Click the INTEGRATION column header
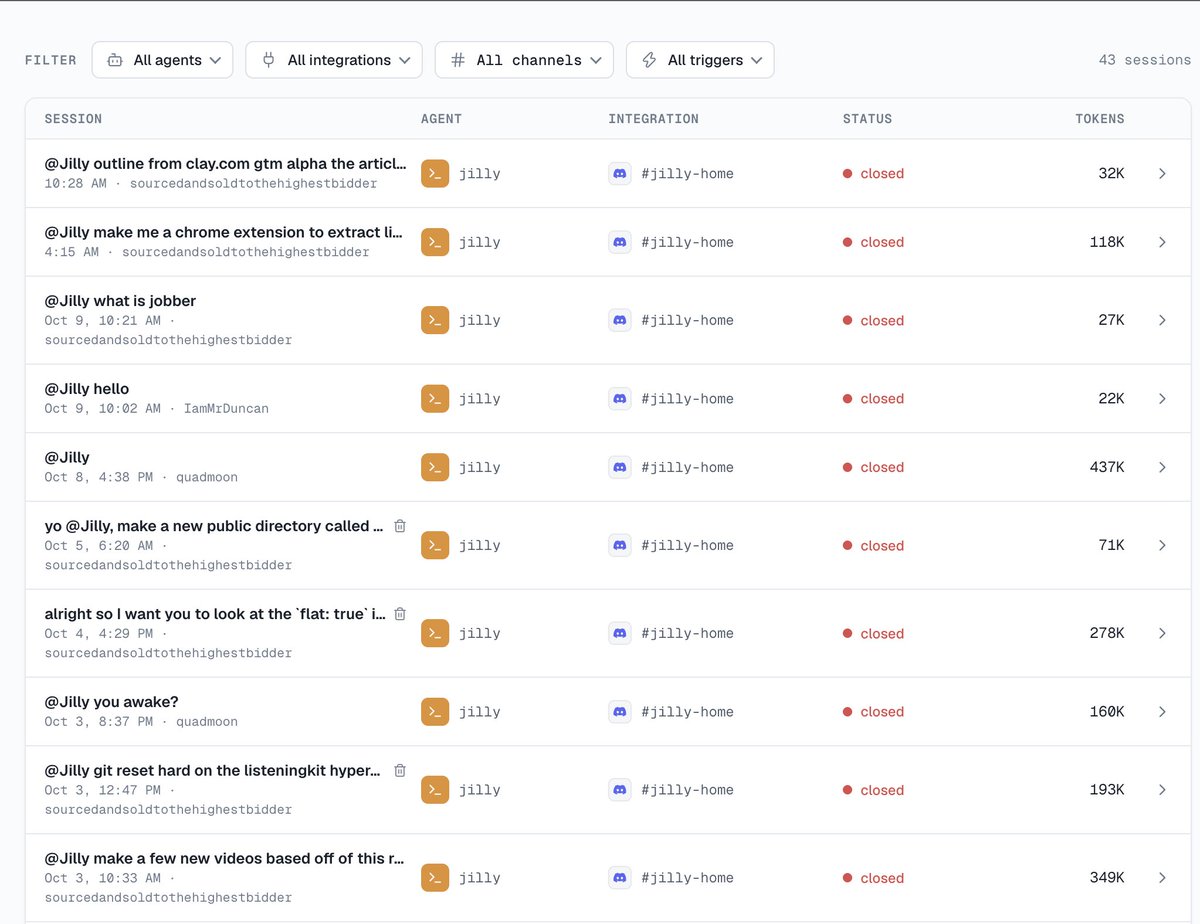The width and height of the screenshot is (1200, 924). pyautogui.click(x=653, y=119)
